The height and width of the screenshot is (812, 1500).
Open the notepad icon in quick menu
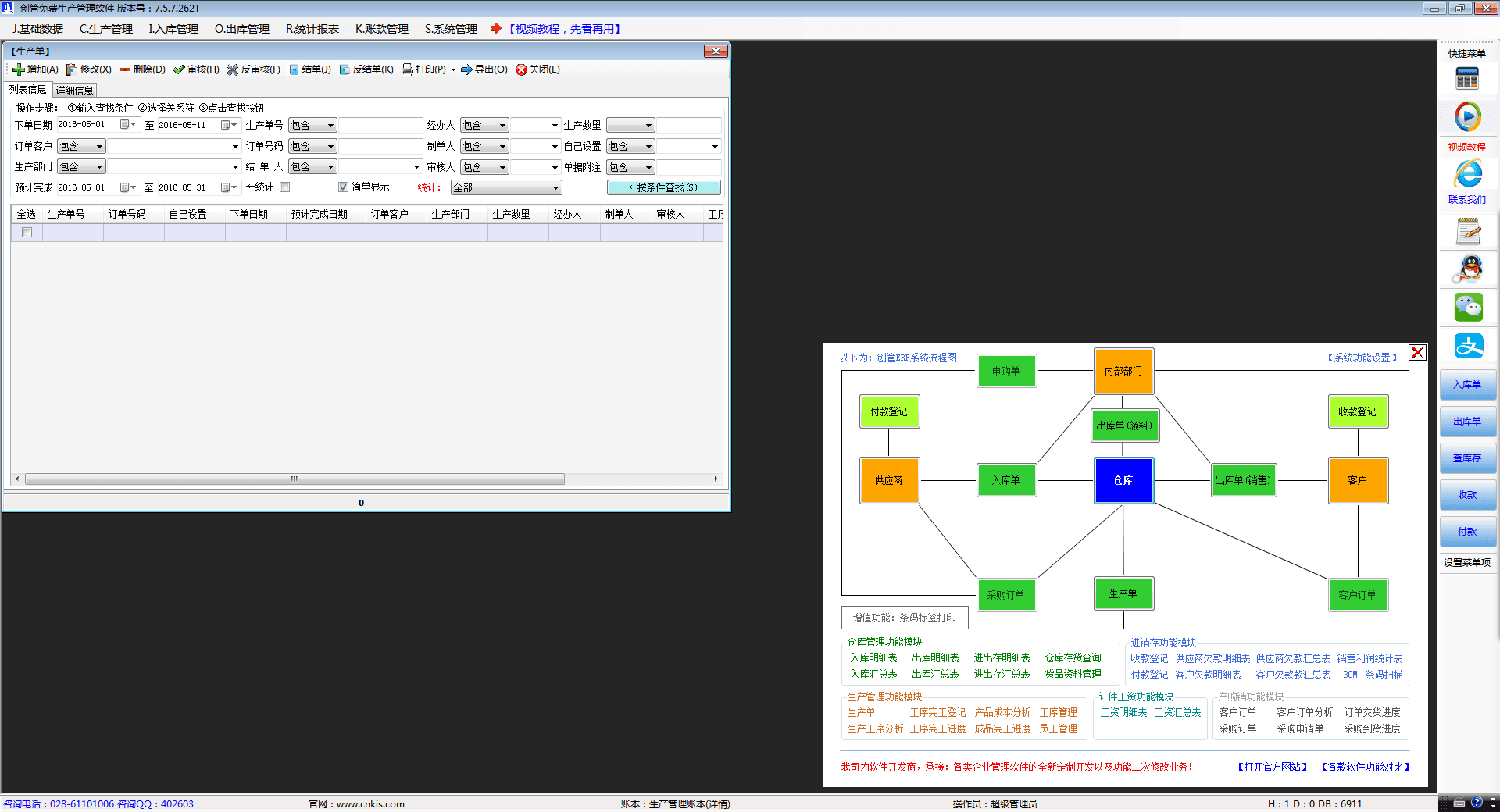click(1468, 232)
